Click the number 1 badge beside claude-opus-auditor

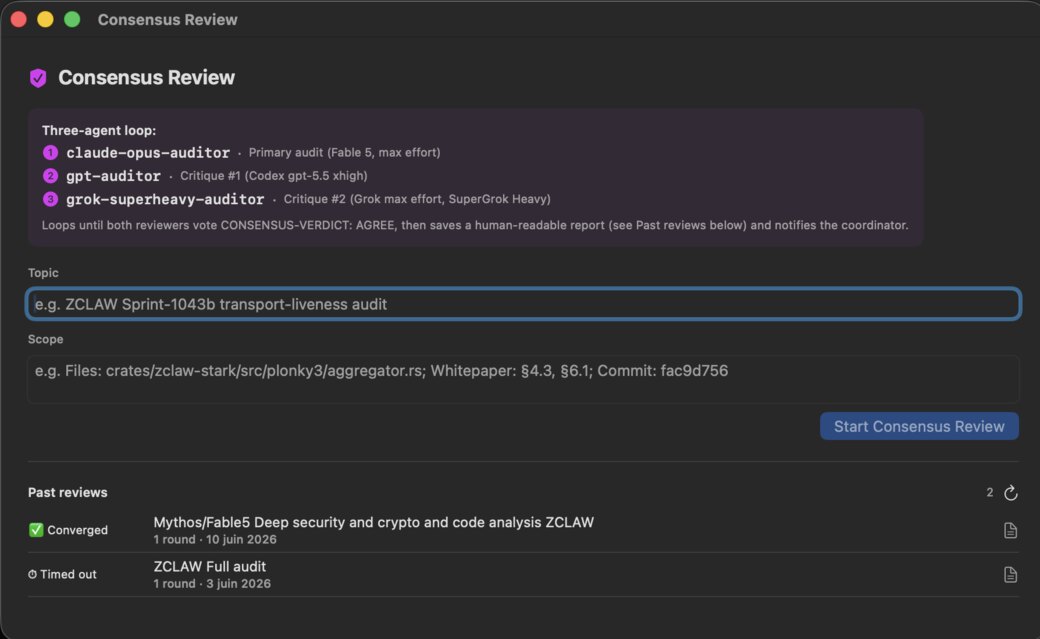click(x=50, y=153)
